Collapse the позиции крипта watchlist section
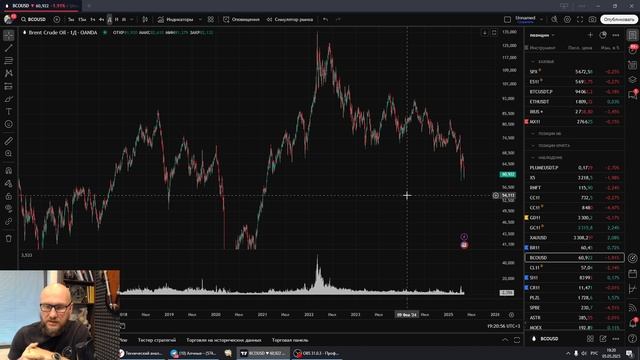This screenshot has width=640, height=360. tap(533, 145)
